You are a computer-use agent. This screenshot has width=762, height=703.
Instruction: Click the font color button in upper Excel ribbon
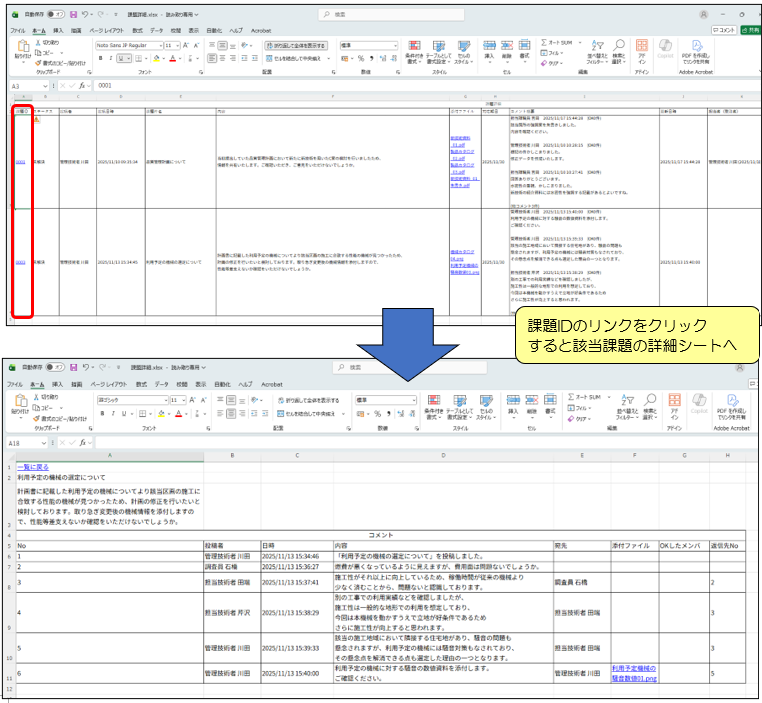click(172, 58)
